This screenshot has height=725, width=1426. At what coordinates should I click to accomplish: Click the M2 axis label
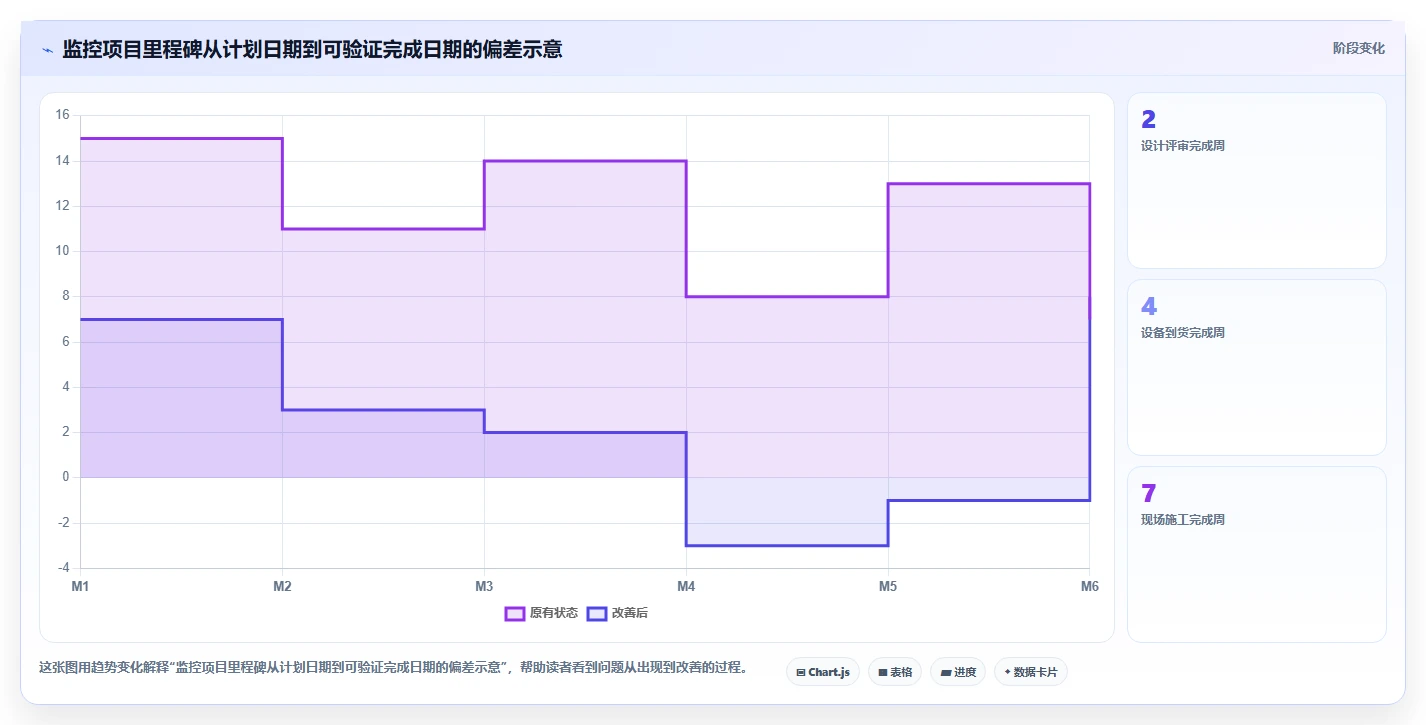pyautogui.click(x=282, y=587)
